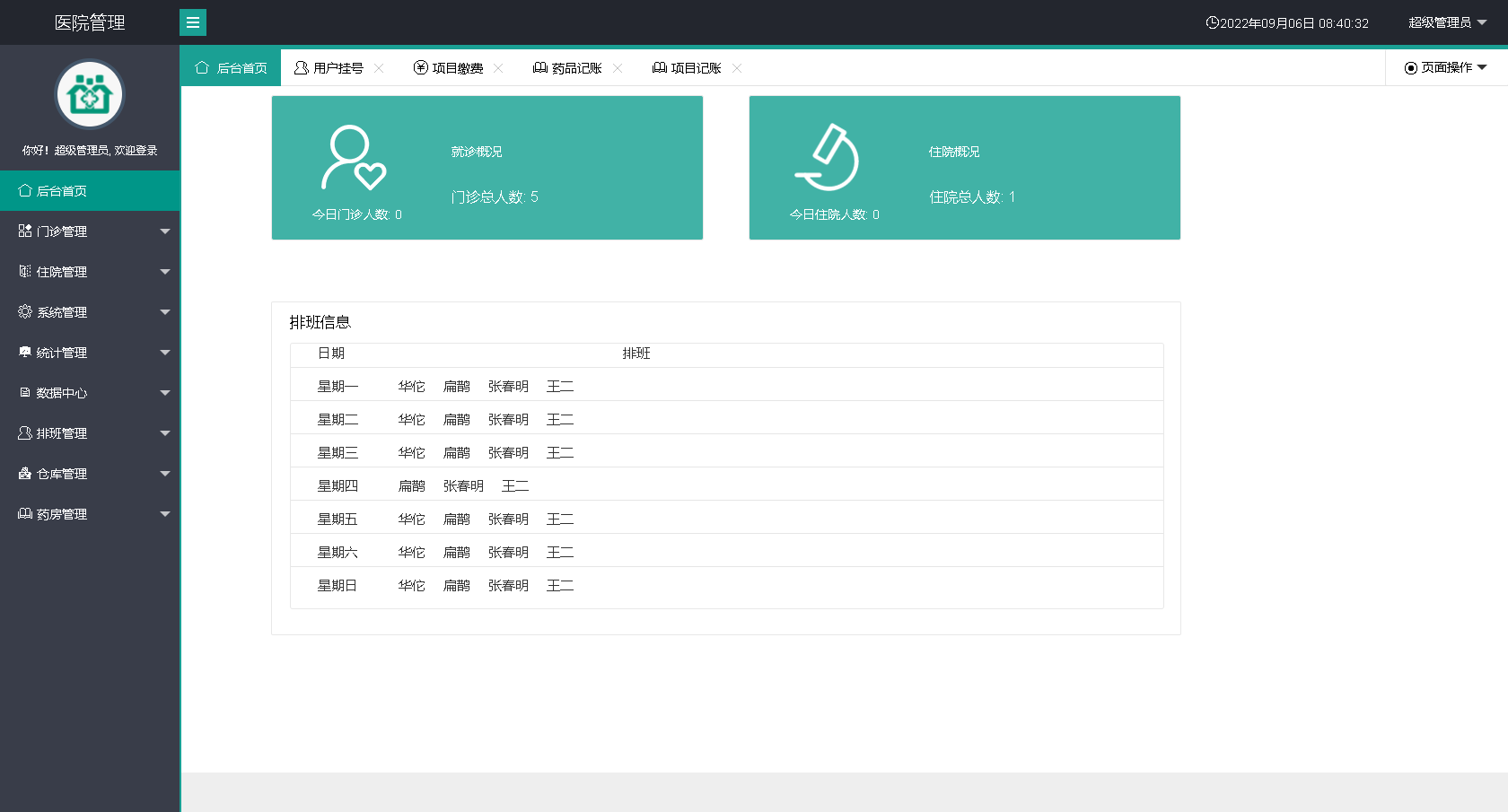Image resolution: width=1508 pixels, height=812 pixels.
Task: Click the home icon beside 后台首页 in sidebar
Action: [25, 190]
